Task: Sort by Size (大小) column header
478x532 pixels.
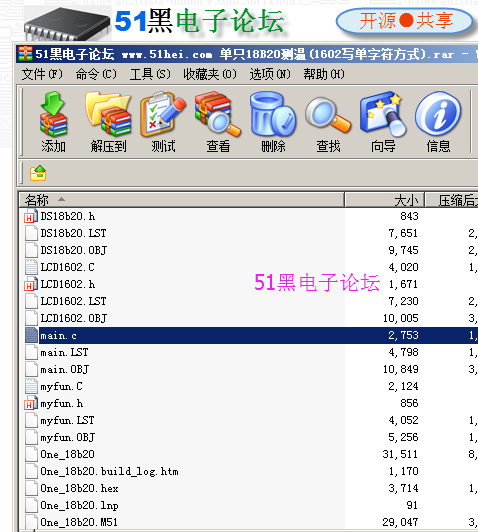Action: (385, 200)
